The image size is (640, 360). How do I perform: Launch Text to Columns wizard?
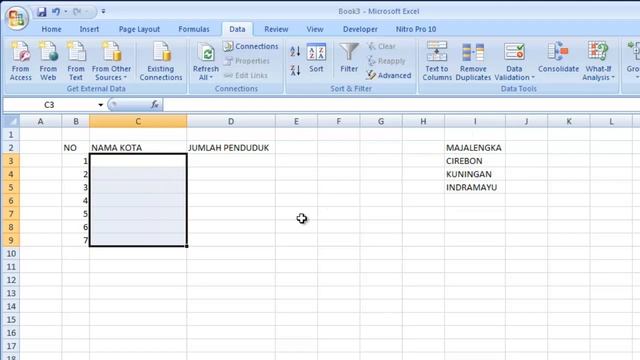437,61
